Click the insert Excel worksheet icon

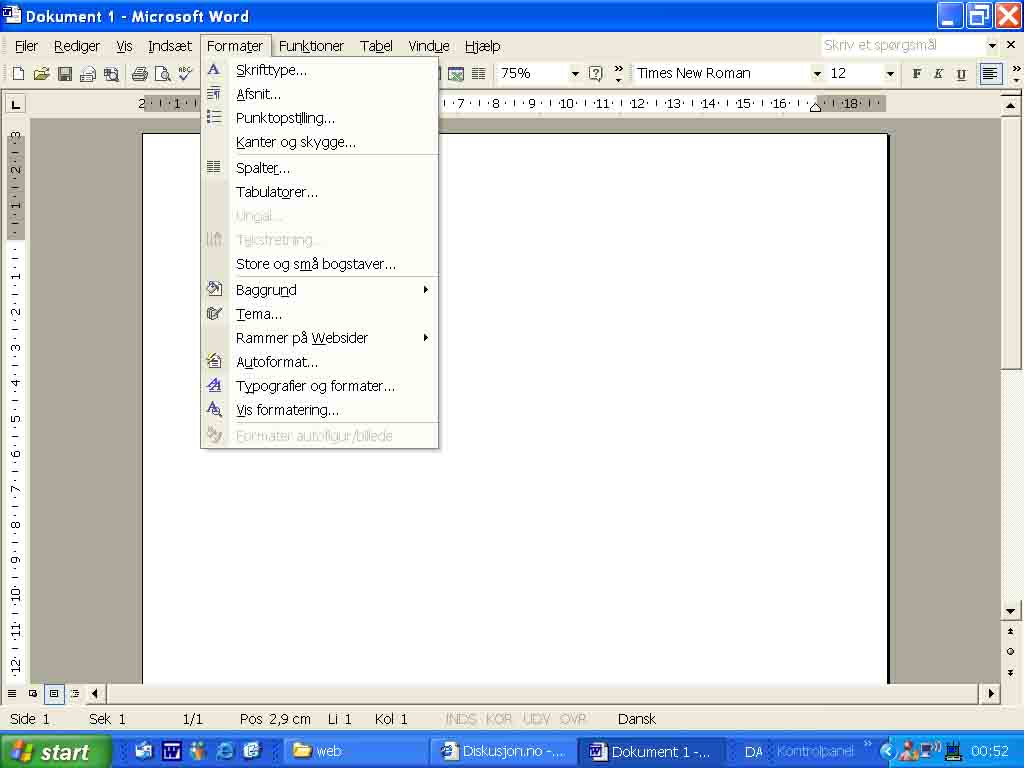[x=456, y=74]
